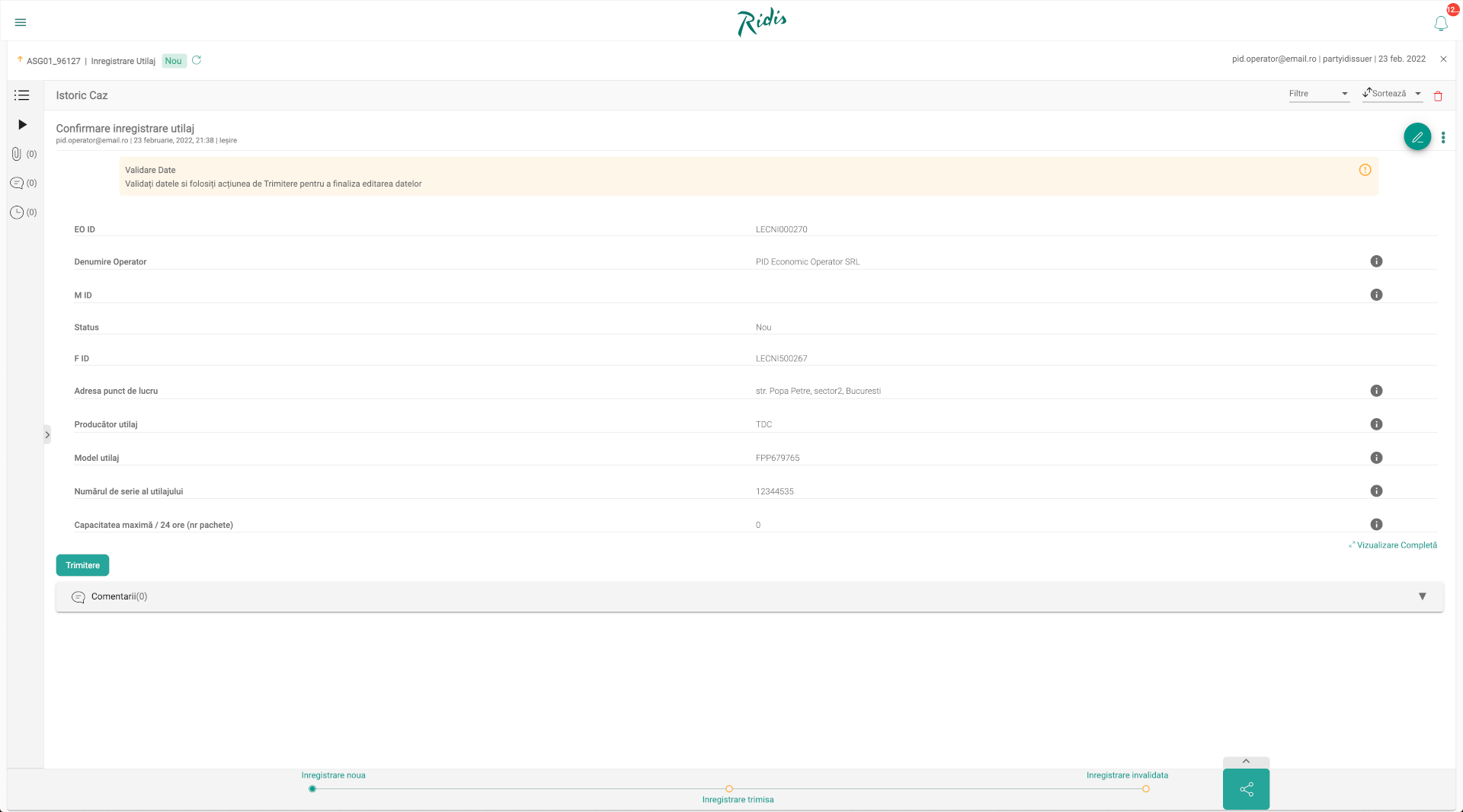Click the PID Economic Operator SRL value

pyautogui.click(x=807, y=262)
